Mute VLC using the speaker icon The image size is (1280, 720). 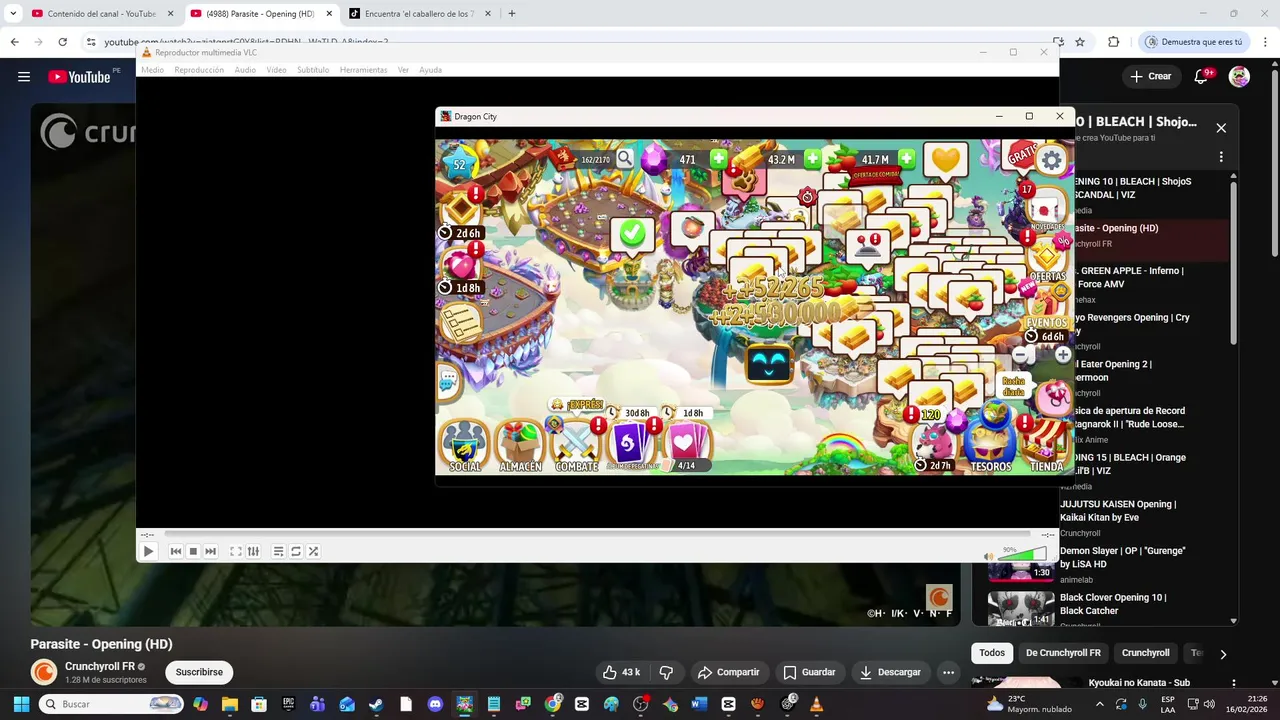click(989, 556)
